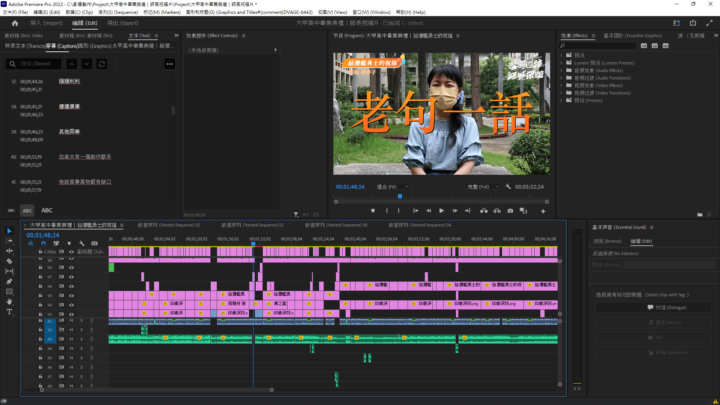This screenshot has height=405, width=720.
Task: Open playback resolution Full dropdown
Action: (485, 187)
